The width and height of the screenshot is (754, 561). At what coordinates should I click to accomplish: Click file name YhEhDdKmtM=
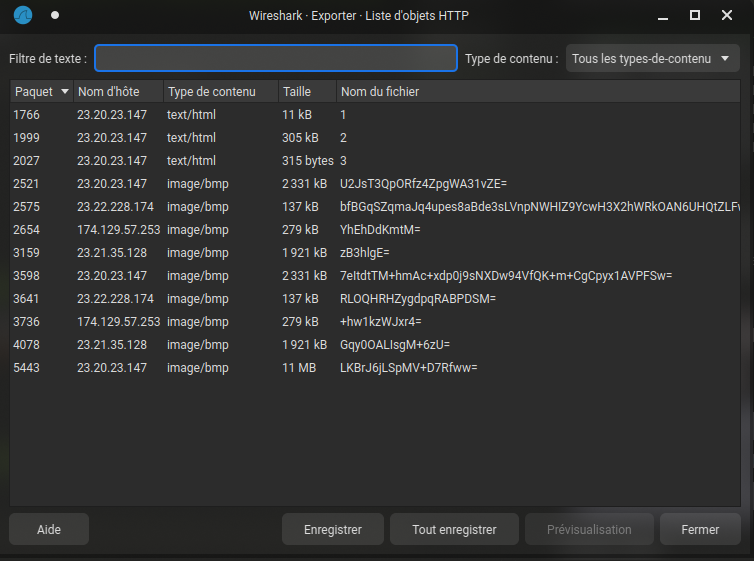(x=380, y=230)
